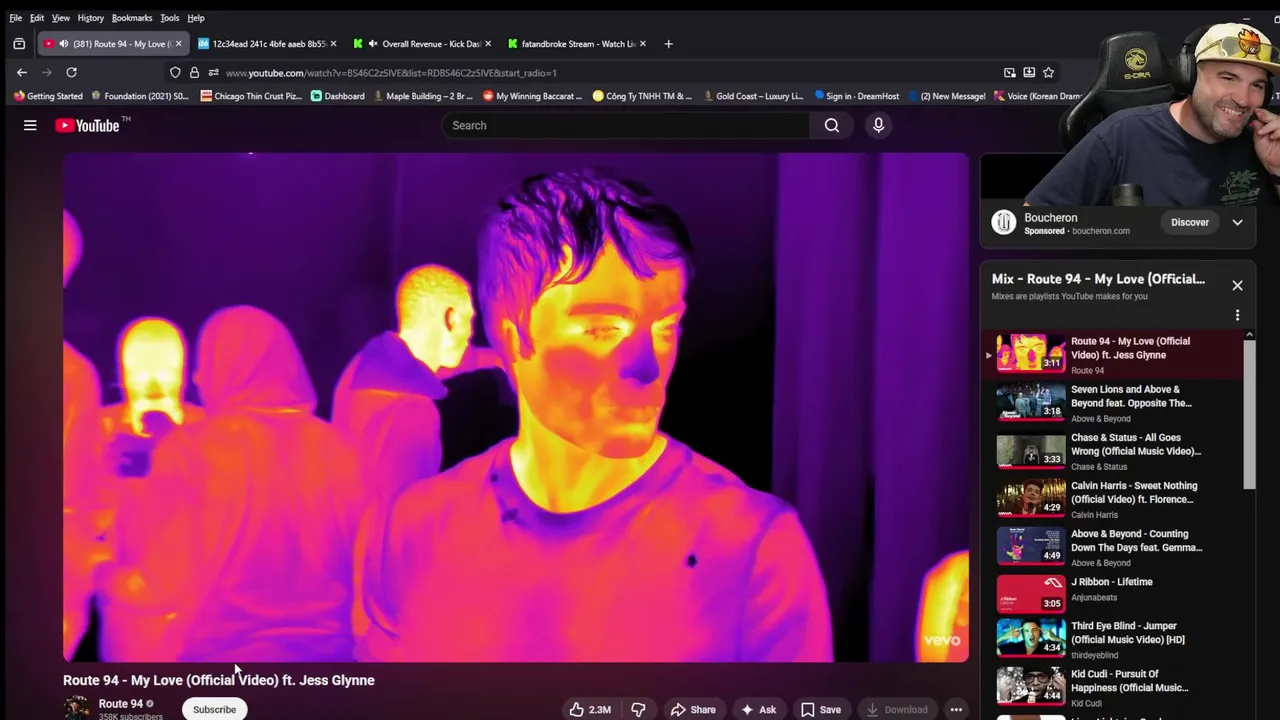Open the Dashboard bookmark

[x=337, y=96]
